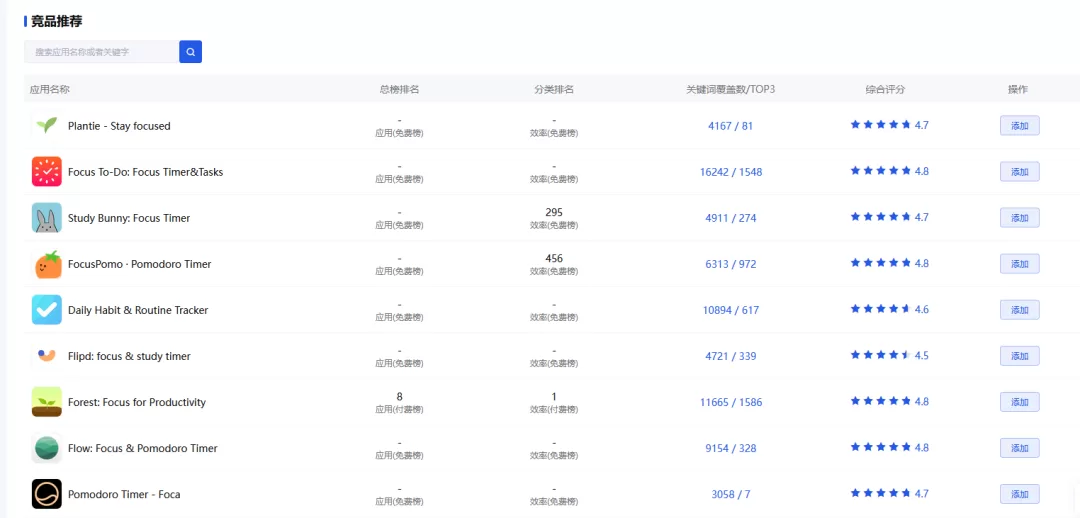
Task: Click the 操作 column header
Action: (x=1018, y=90)
